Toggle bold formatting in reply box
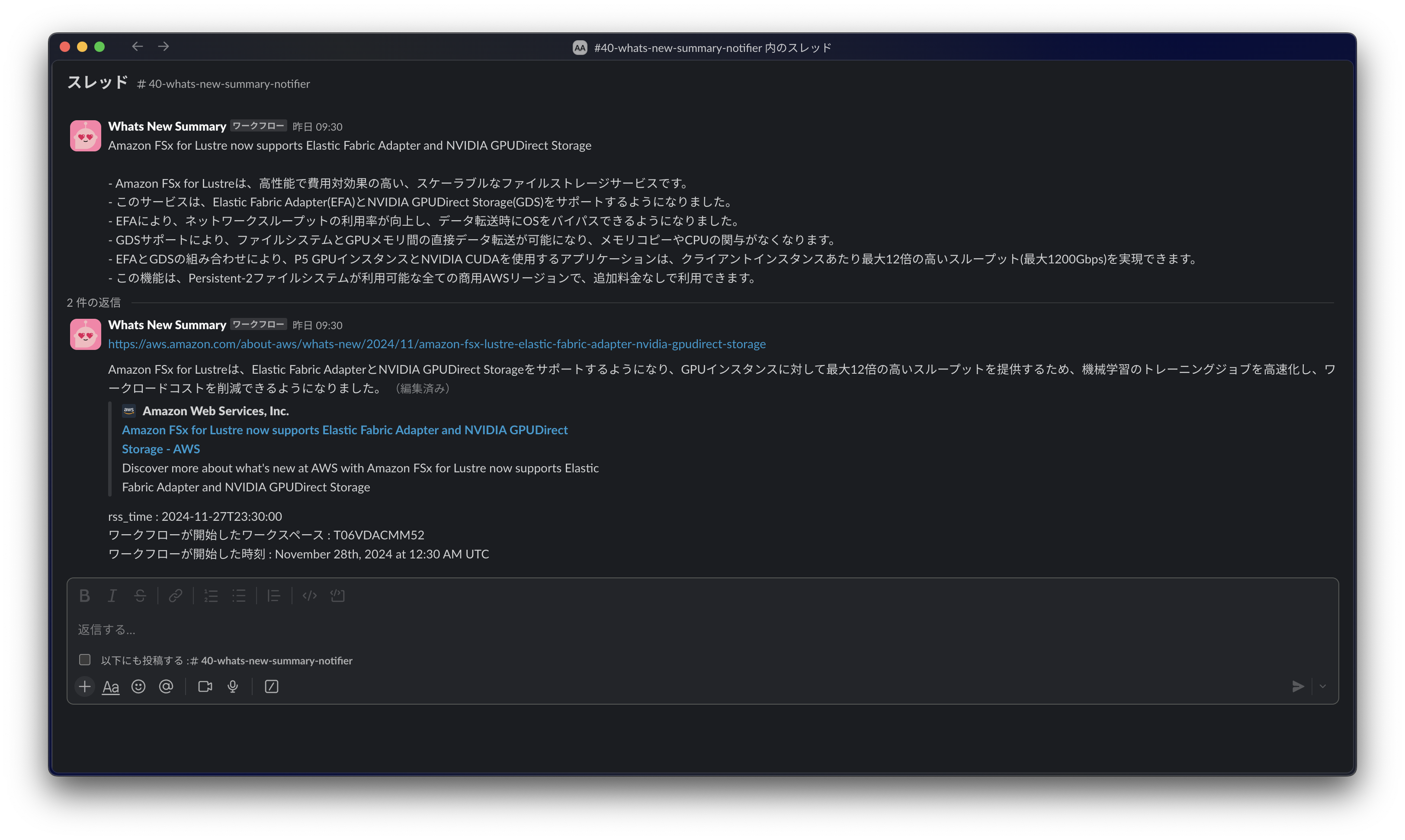 pyautogui.click(x=85, y=596)
